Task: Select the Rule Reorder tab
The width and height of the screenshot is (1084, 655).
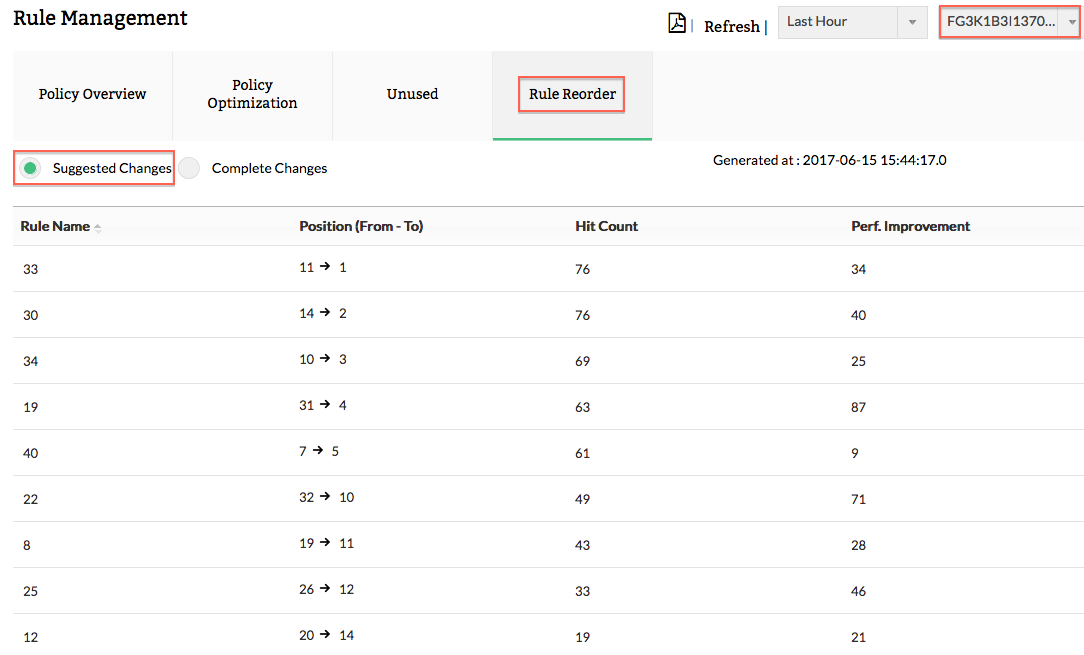Action: coord(572,94)
